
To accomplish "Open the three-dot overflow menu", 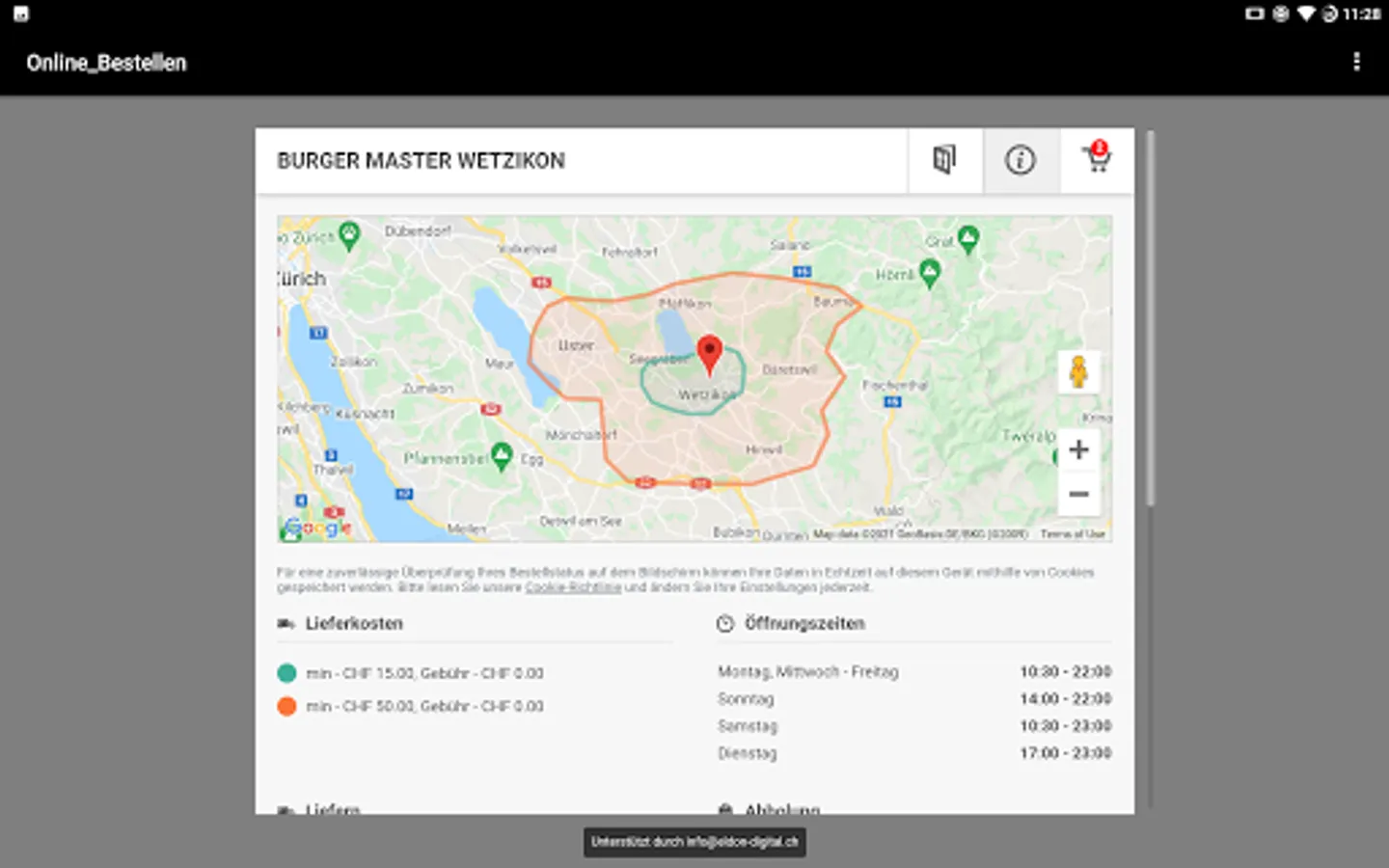I will click(1356, 62).
